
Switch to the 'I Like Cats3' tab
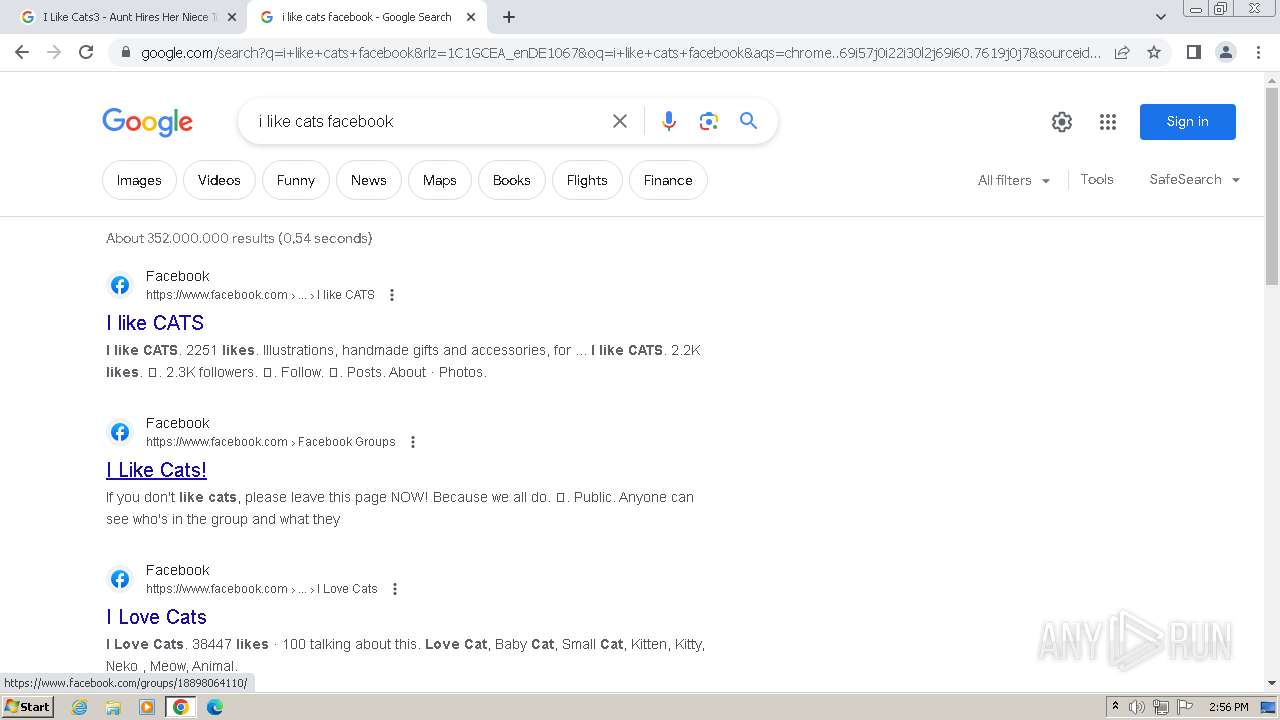[125, 17]
